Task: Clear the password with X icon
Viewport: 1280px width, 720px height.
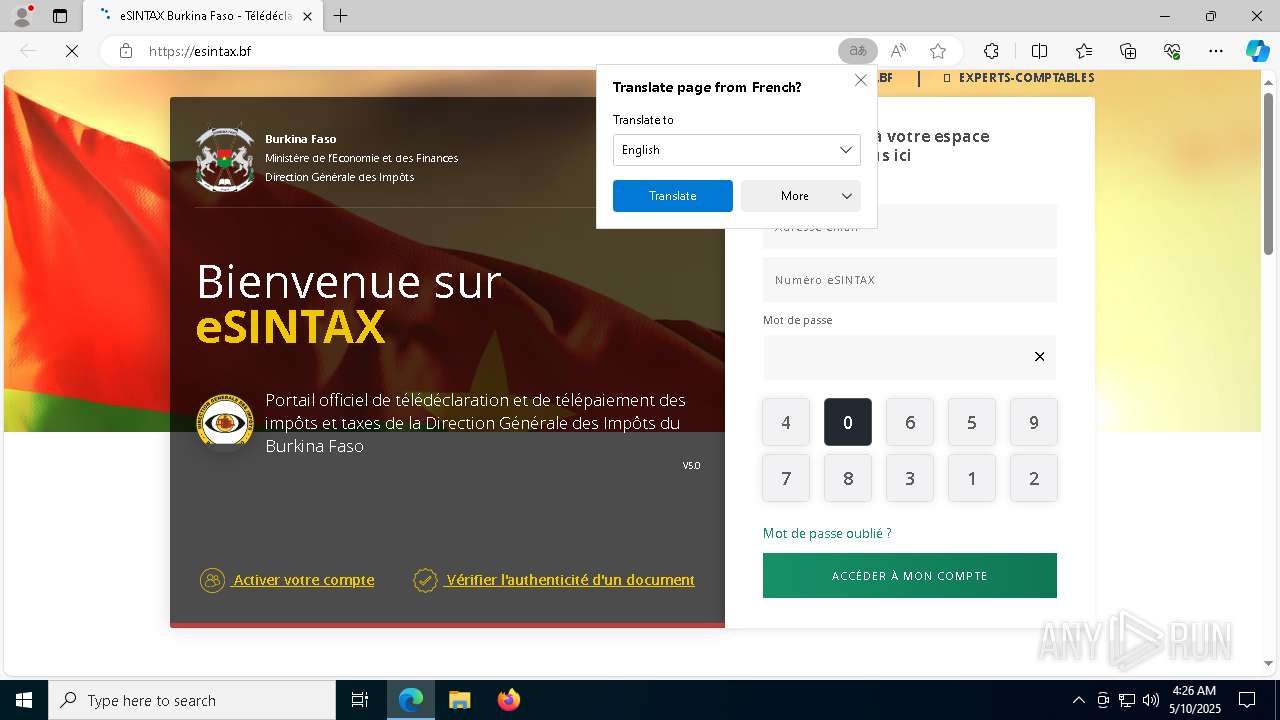Action: [1039, 357]
